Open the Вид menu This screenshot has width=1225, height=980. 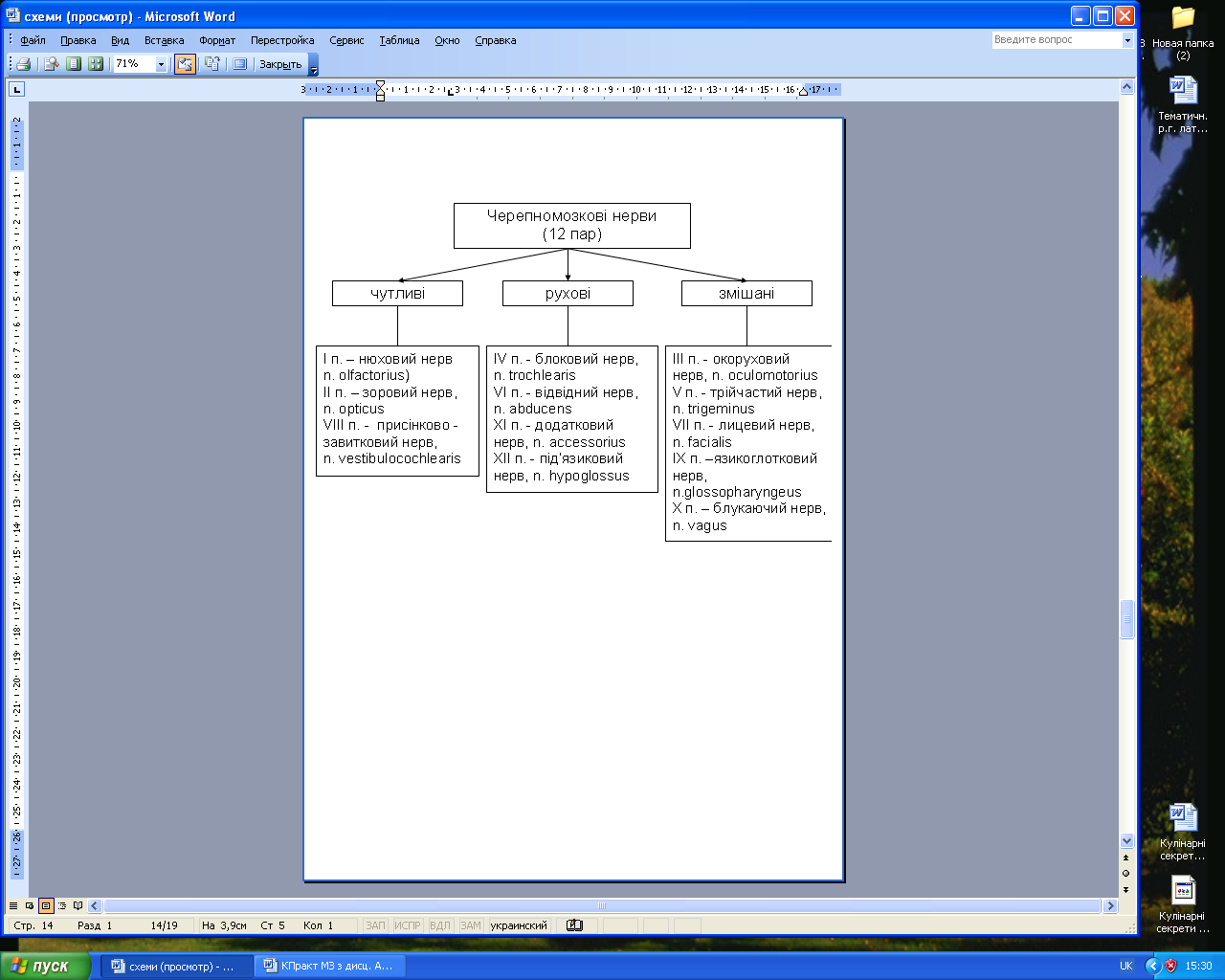pos(120,40)
